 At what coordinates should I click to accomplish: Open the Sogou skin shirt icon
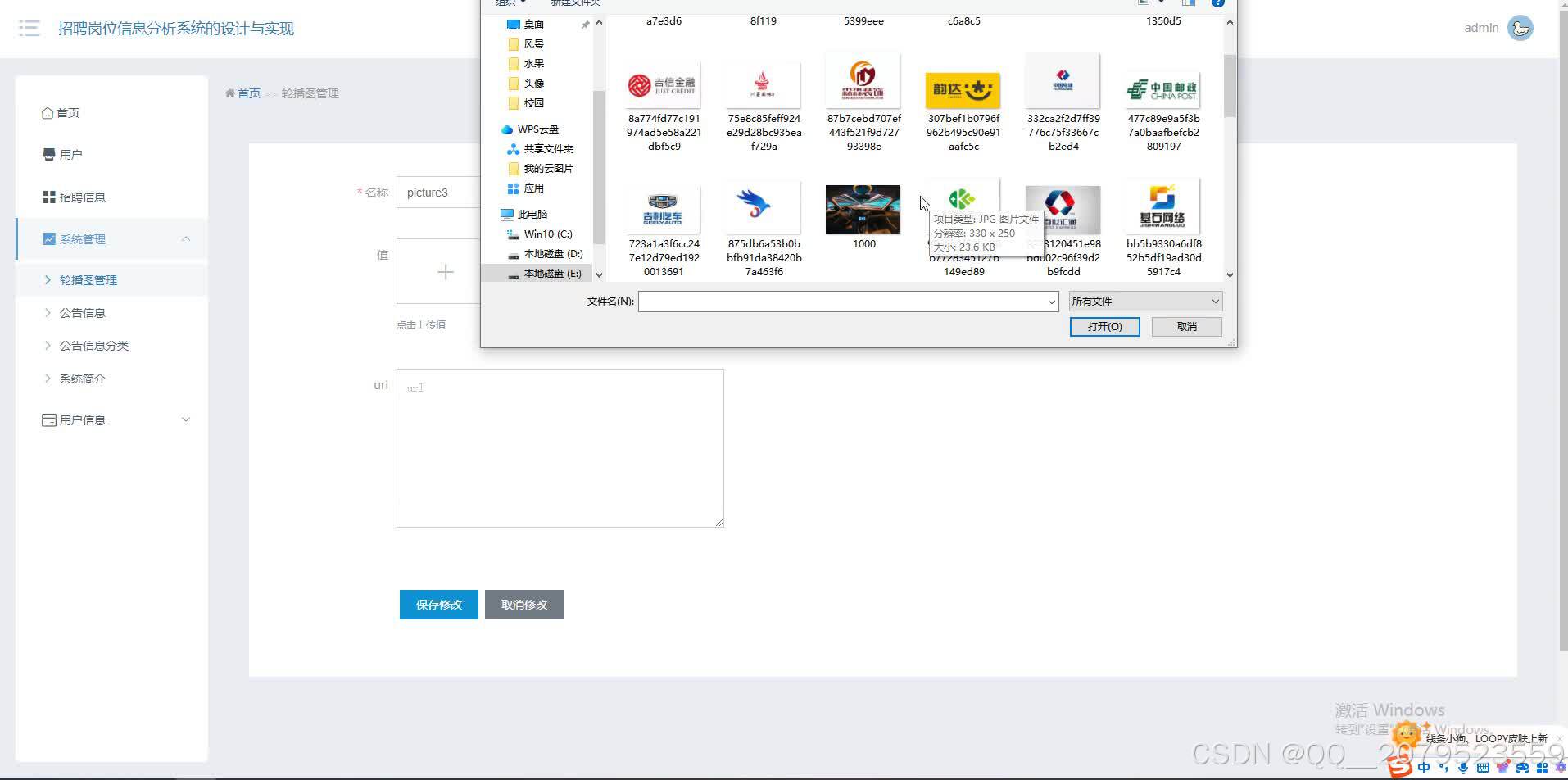point(1502,768)
